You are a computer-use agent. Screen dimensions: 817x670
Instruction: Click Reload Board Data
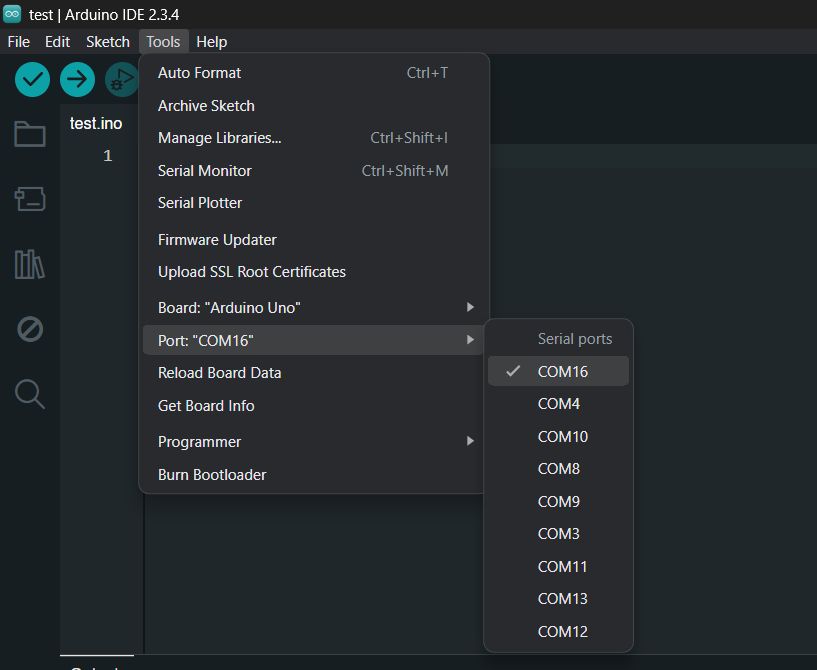(x=314, y=373)
